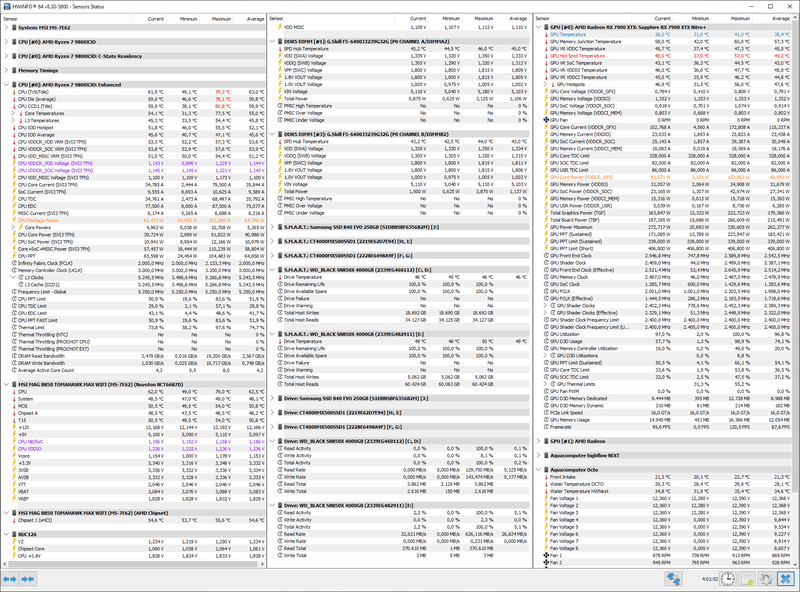Screen dimensions: 800x592
Task: Click the shrink columns inward arrows button
Action: (28, 579)
